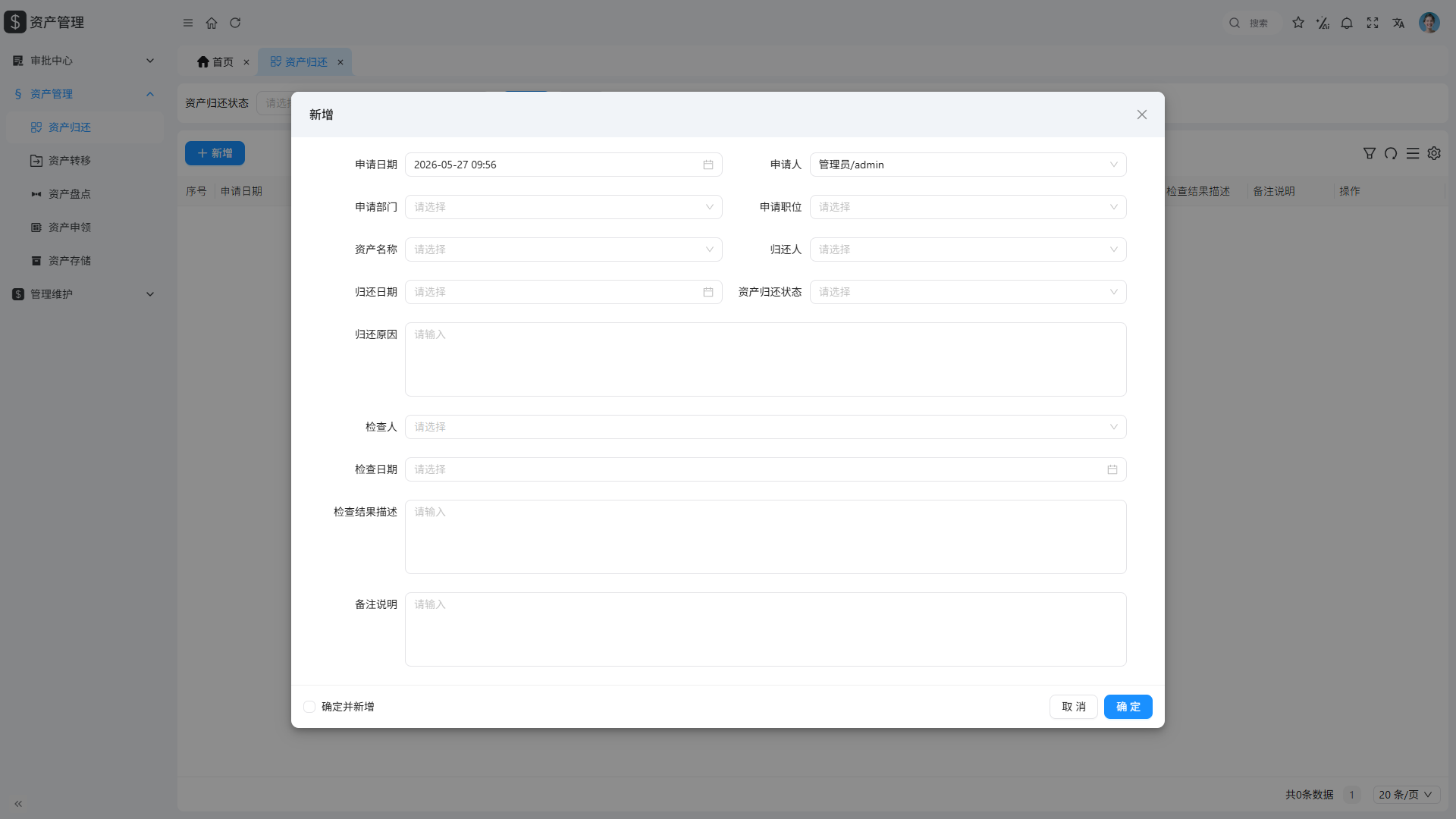The height and width of the screenshot is (819, 1456).
Task: Click the filter funnel icon in table toolbar
Action: tap(1370, 153)
